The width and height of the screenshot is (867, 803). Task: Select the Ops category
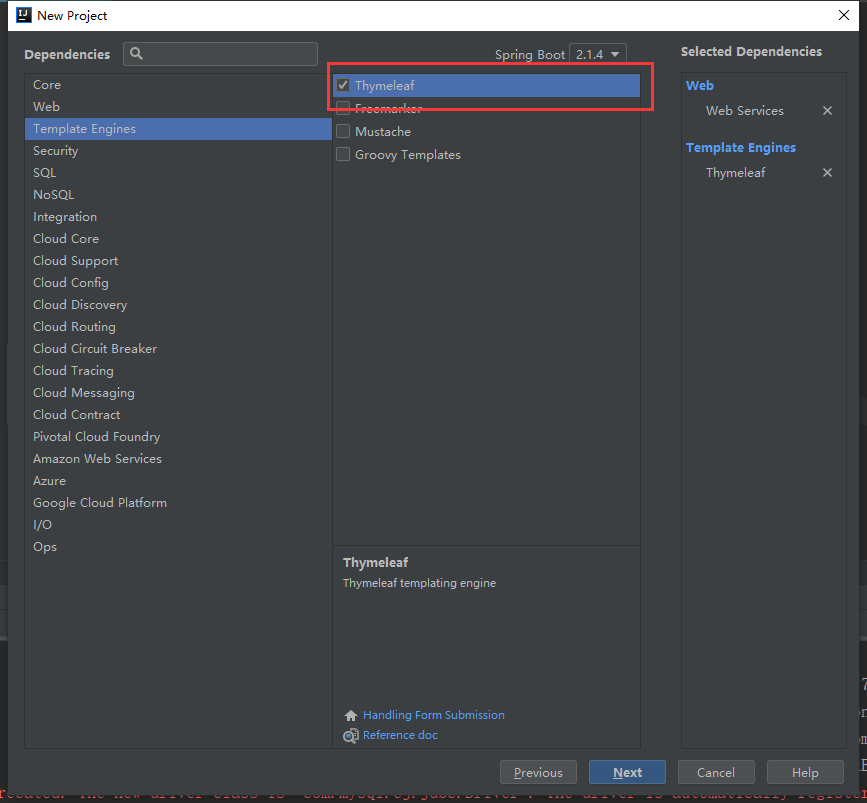coord(178,547)
